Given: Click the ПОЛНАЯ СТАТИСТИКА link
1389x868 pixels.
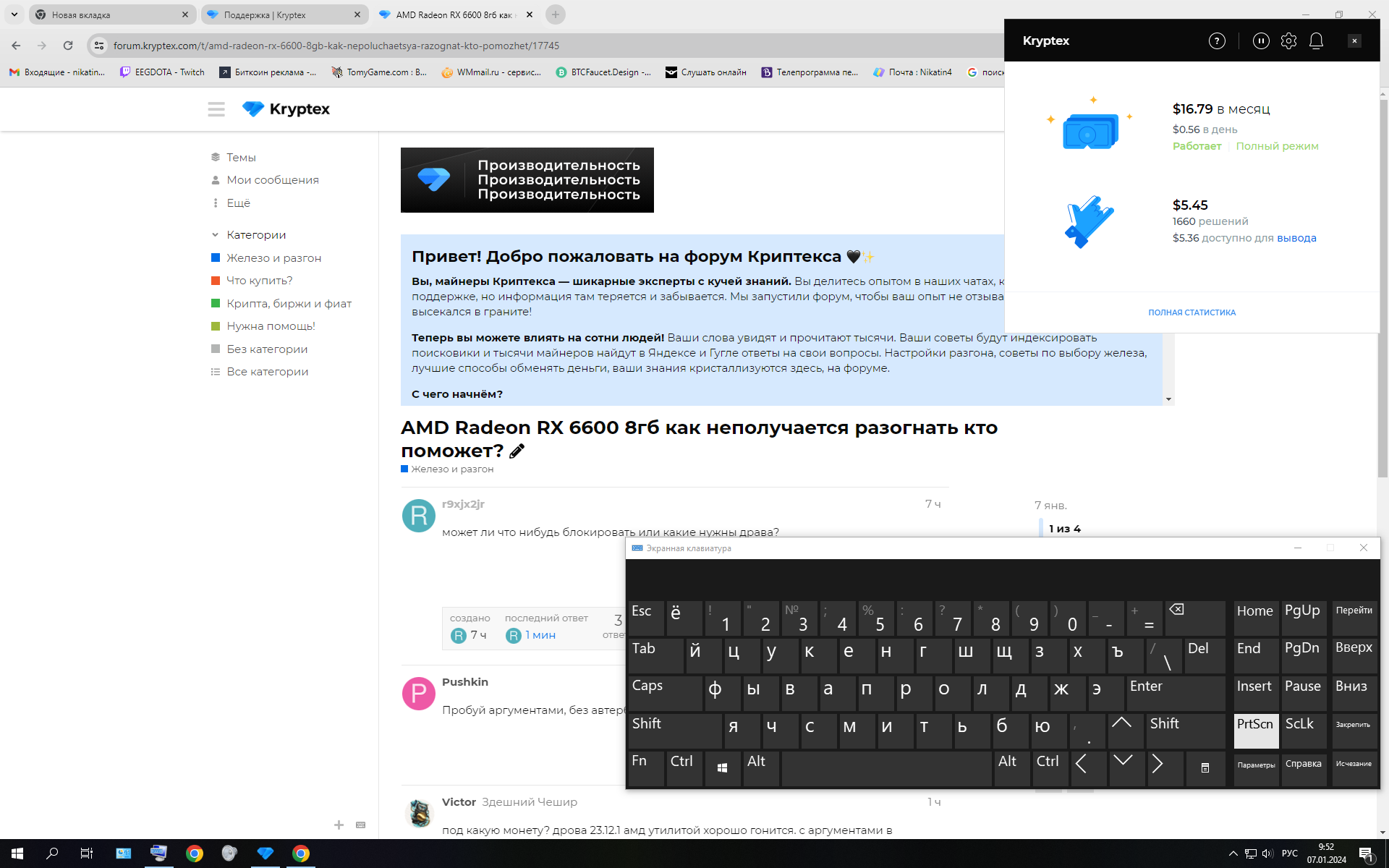Looking at the screenshot, I should pos(1192,312).
